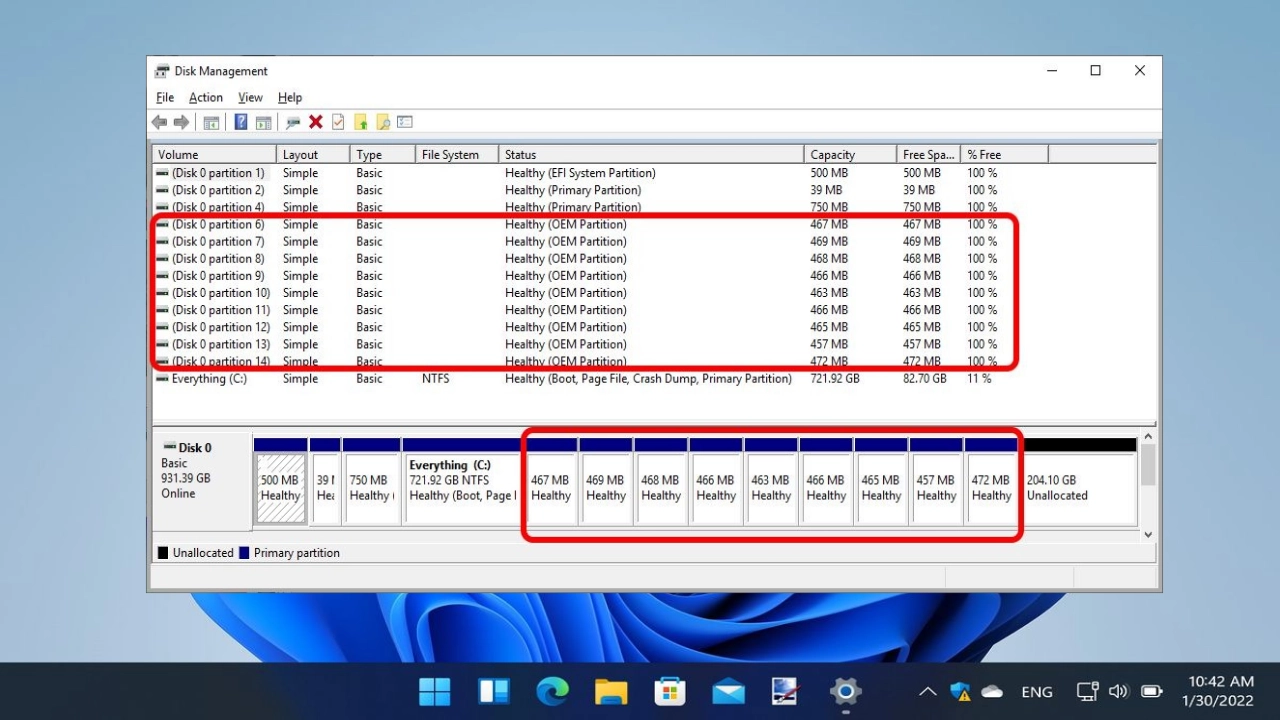Toggle the Show/Hide Console Tree icon
The height and width of the screenshot is (720, 1280).
tap(211, 122)
